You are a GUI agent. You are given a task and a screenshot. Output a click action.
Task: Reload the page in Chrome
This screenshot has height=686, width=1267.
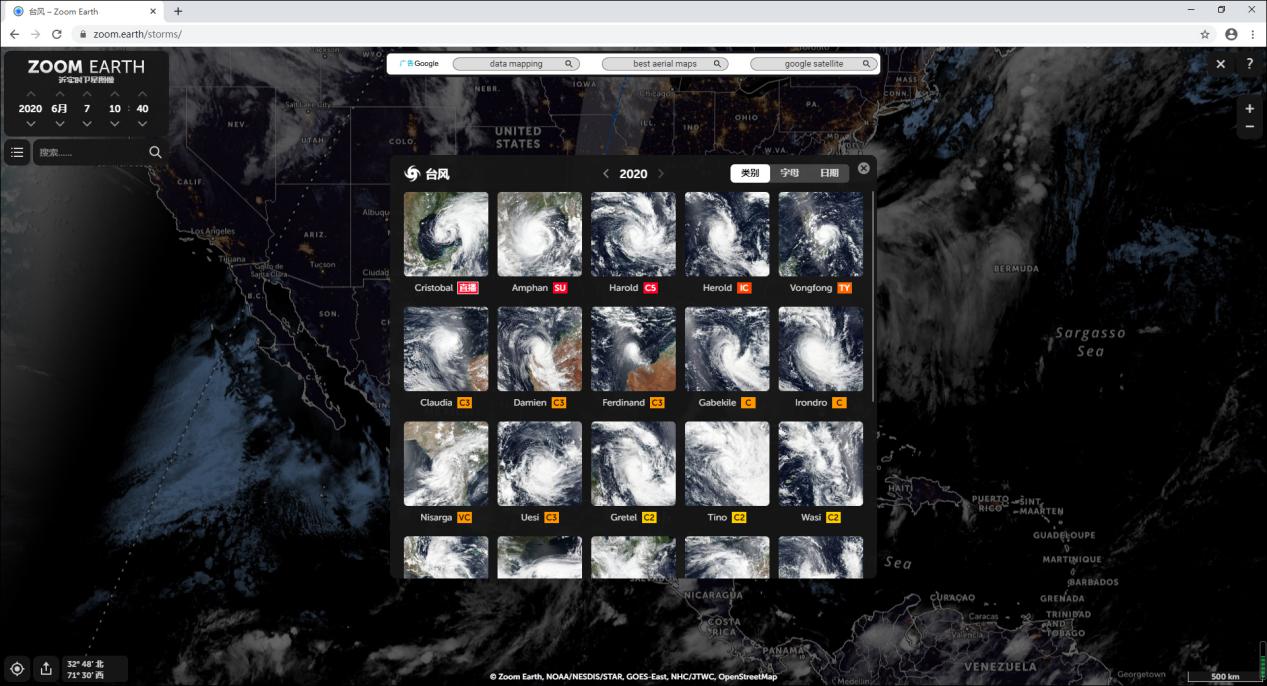point(56,34)
